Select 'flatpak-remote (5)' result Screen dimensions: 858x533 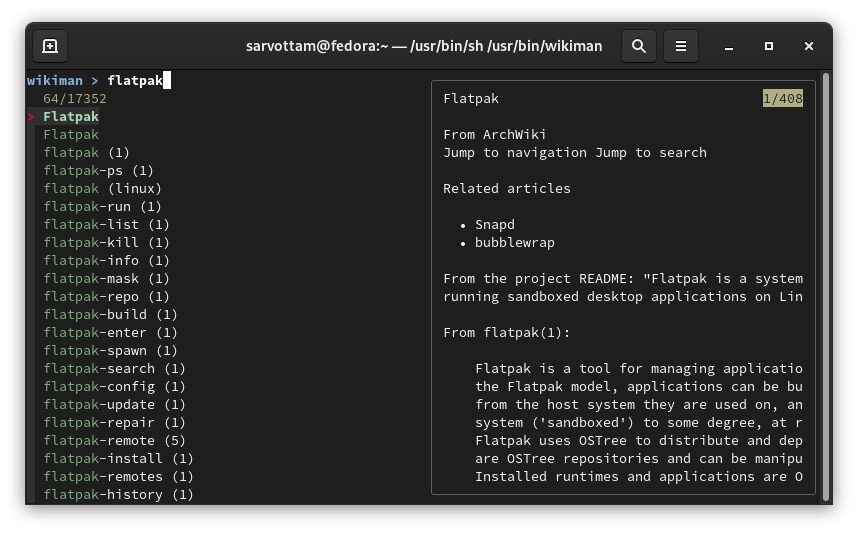[x=114, y=441]
